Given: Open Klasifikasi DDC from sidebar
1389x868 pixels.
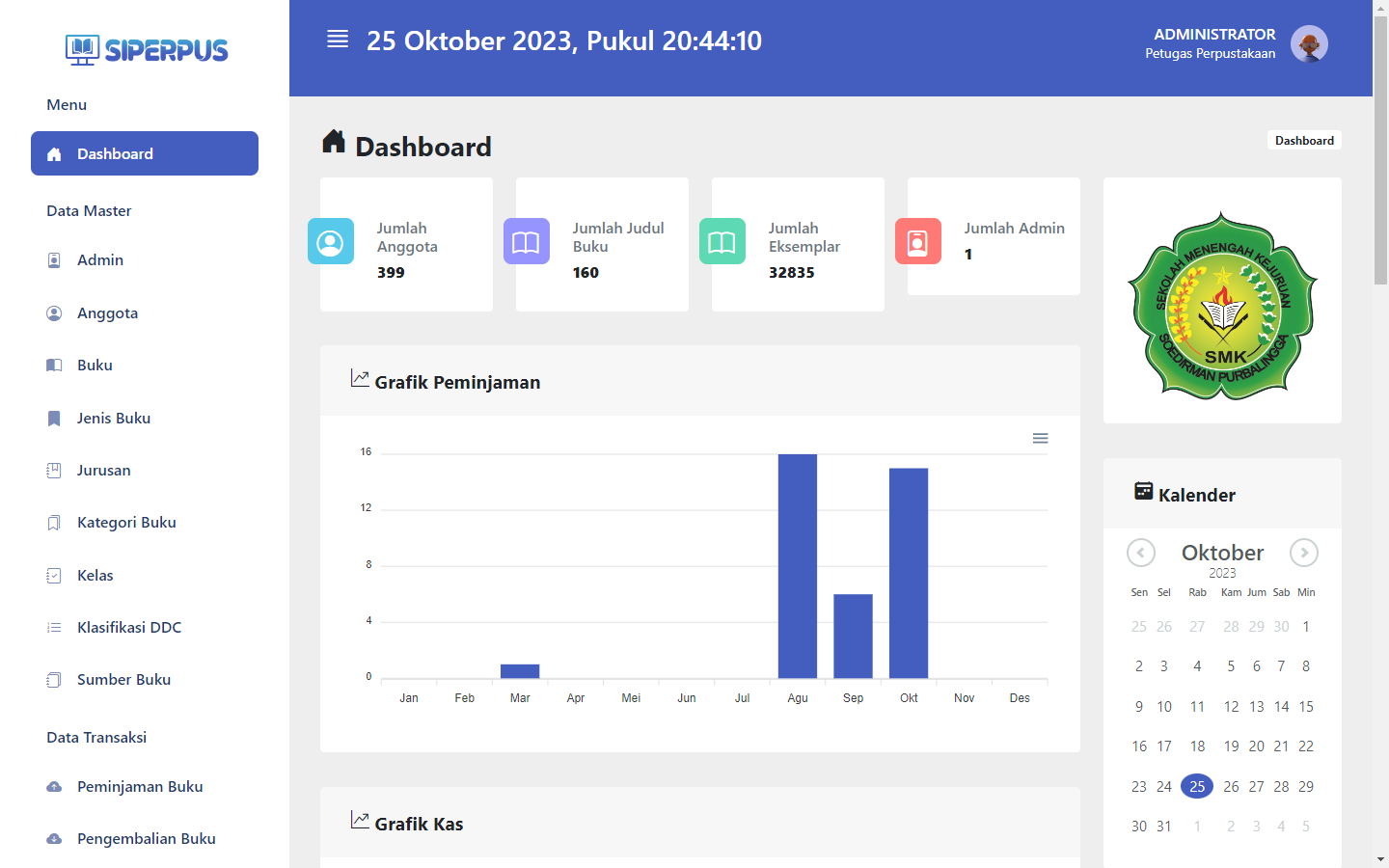Looking at the screenshot, I should click(x=129, y=628).
